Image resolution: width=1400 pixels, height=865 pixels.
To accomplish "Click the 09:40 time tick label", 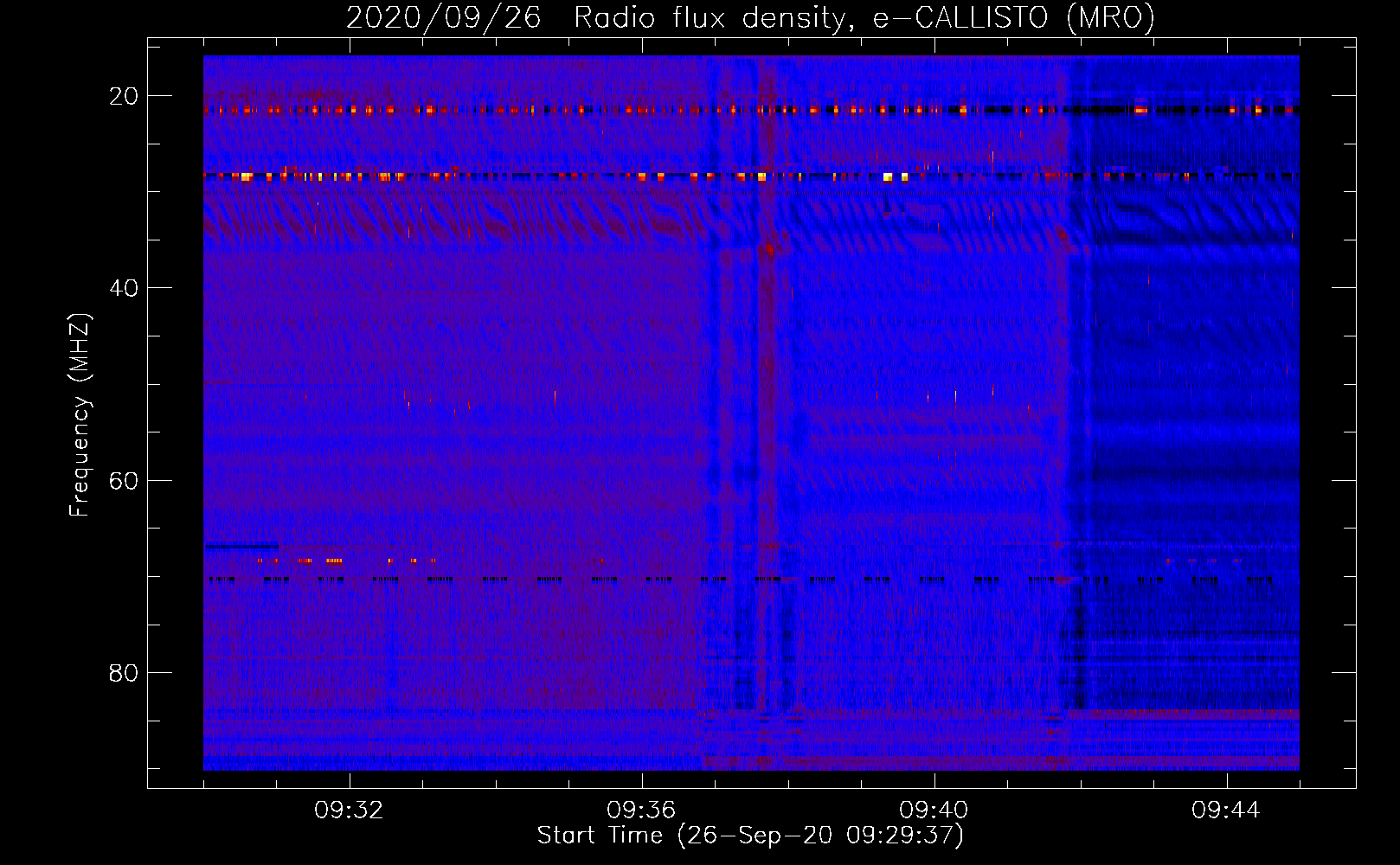I will click(934, 811).
